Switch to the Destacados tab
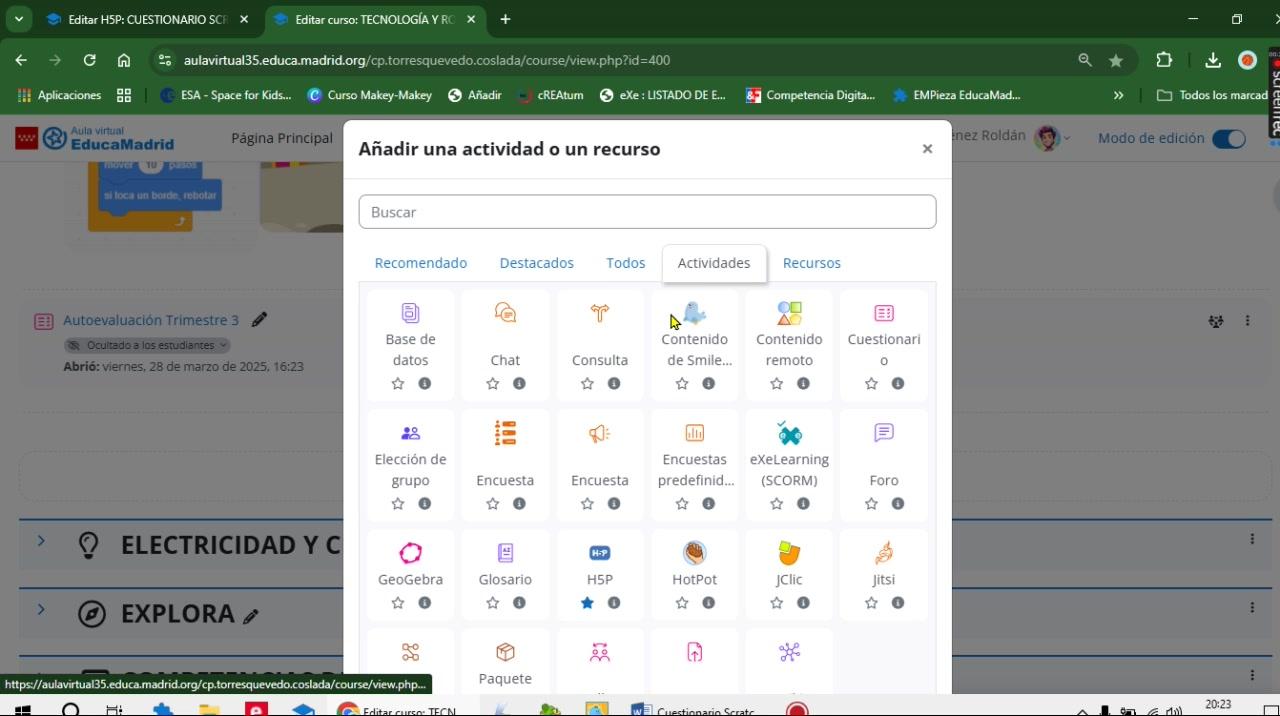 [x=537, y=263]
